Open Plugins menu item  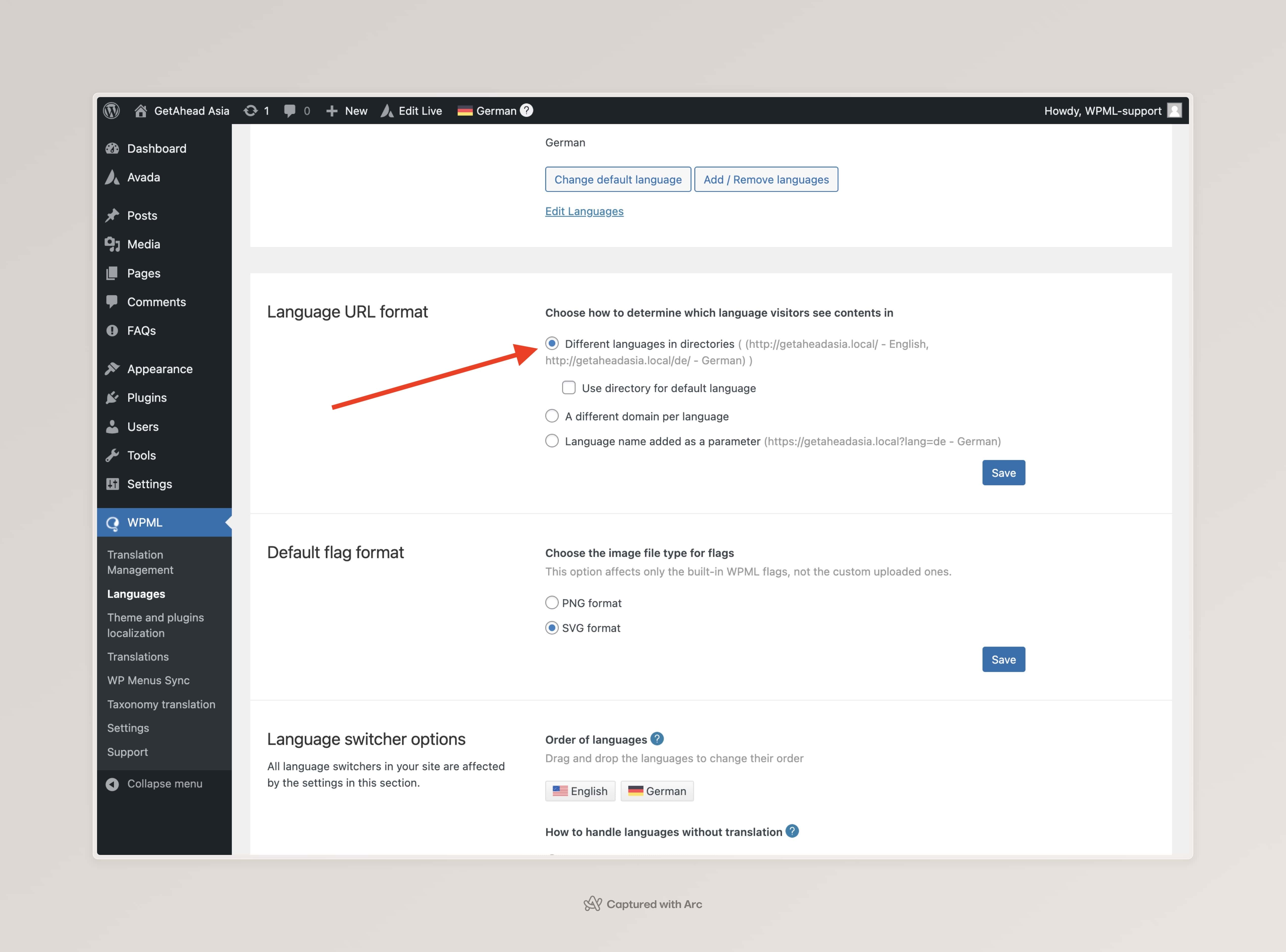164,398
